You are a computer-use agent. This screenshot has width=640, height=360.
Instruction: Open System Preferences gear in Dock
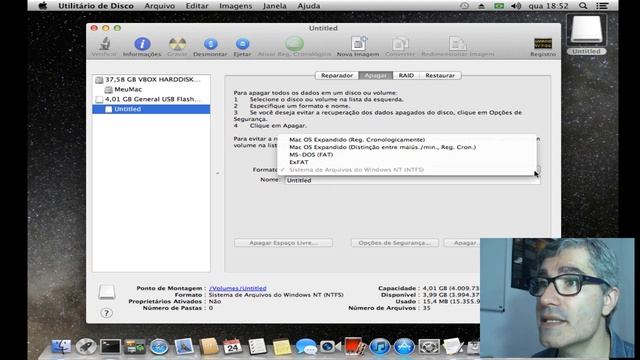[429, 347]
